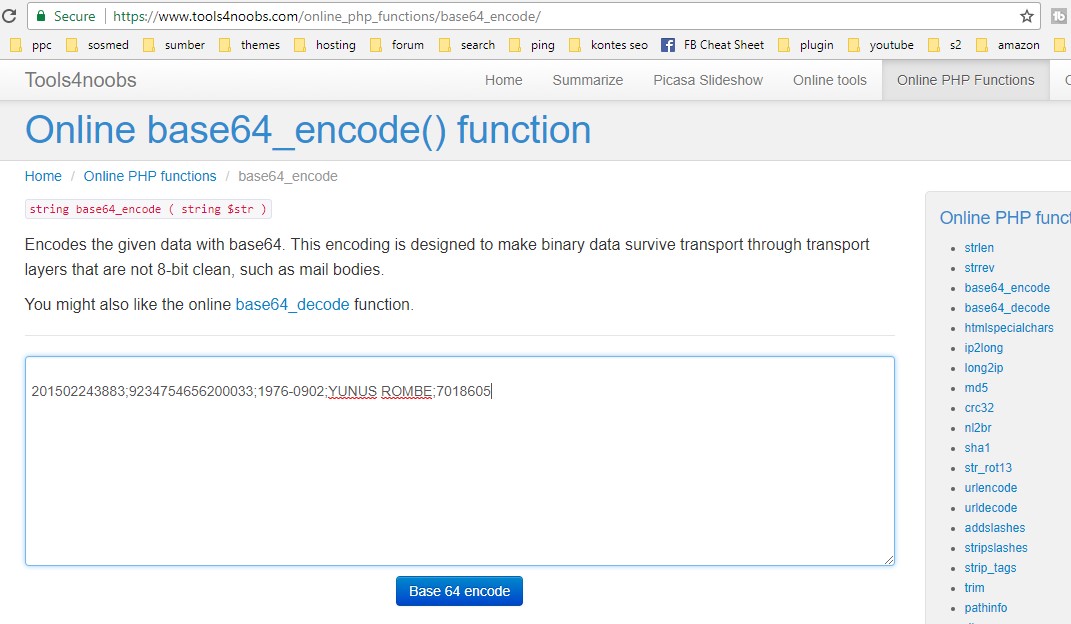The width and height of the screenshot is (1071, 624).
Task: Open the Summarize nav item
Action: pyautogui.click(x=587, y=80)
